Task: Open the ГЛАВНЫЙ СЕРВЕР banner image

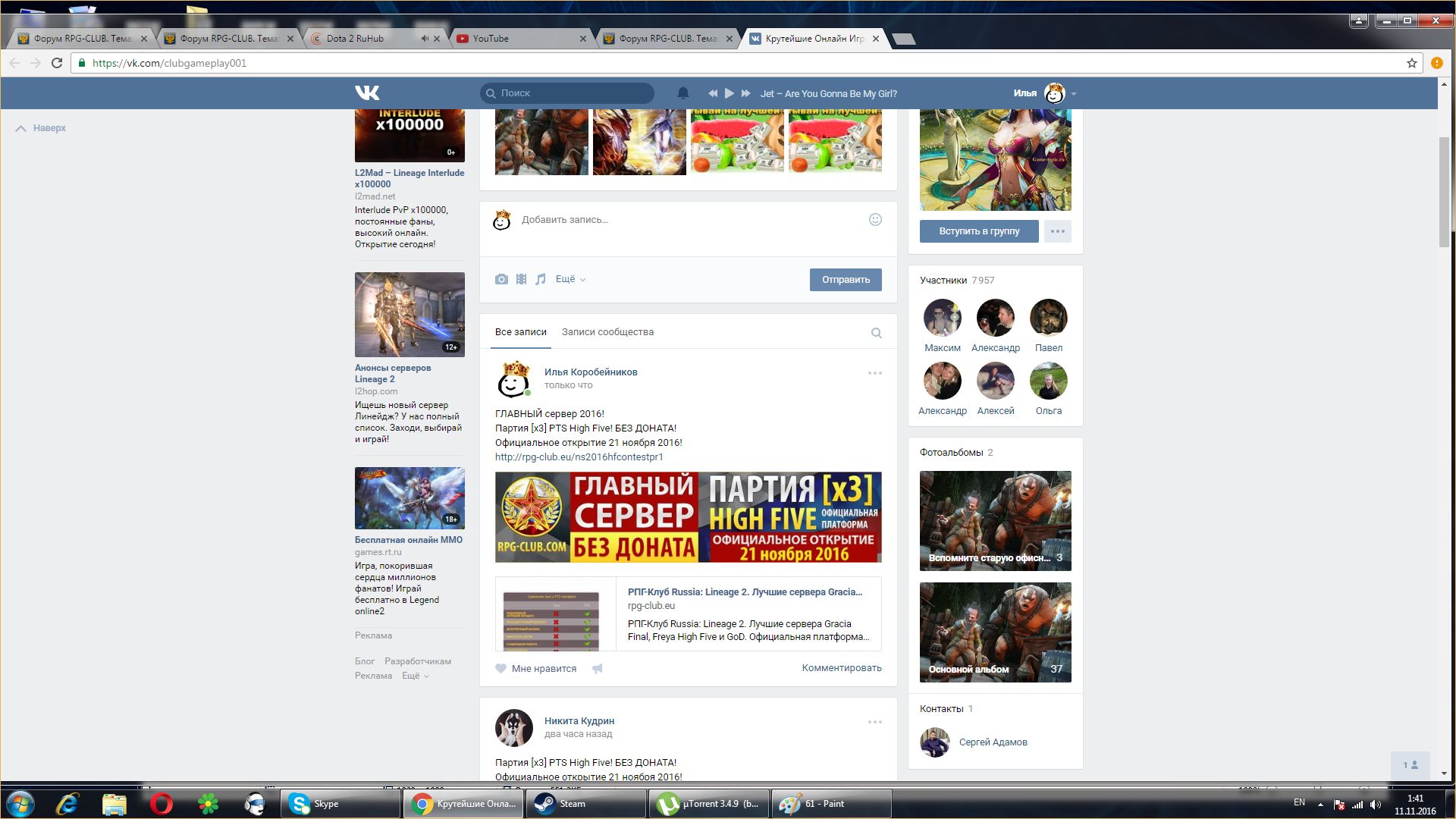Action: pos(689,517)
